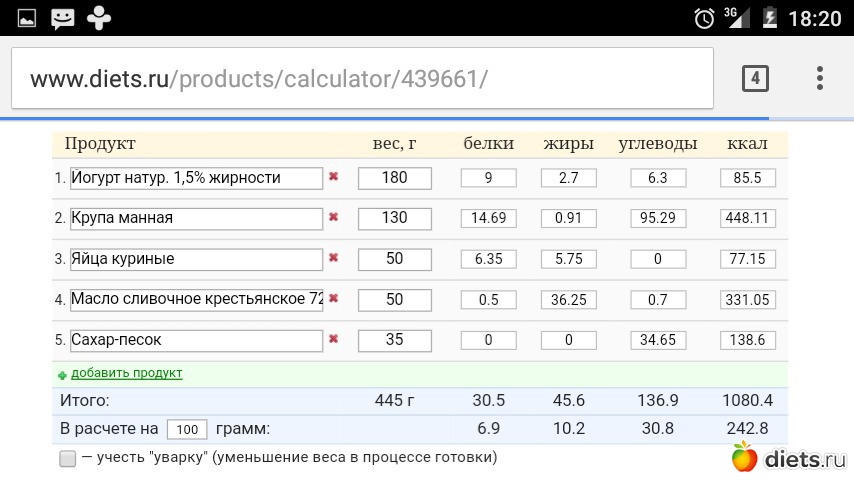
Task: Remove the Сахар-песок row
Action: tap(334, 339)
